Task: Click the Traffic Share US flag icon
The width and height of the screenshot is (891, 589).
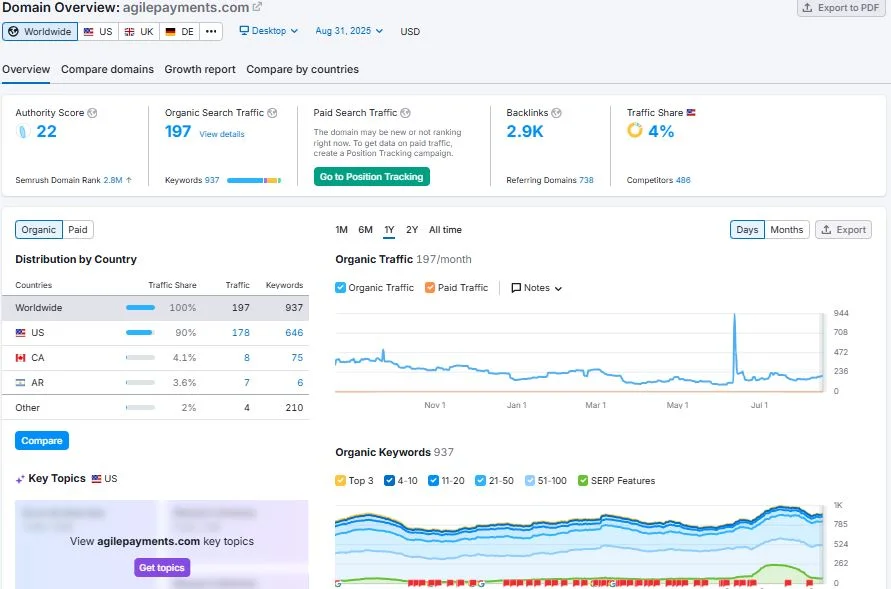Action: [691, 112]
